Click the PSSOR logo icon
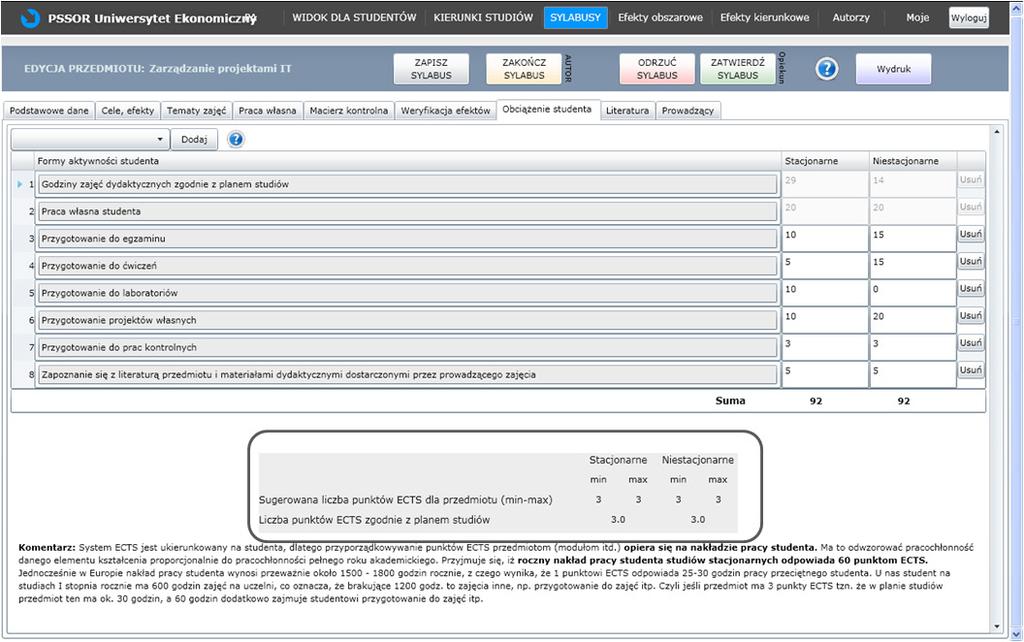Screen dimensions: 1024x642 tap(30, 18)
